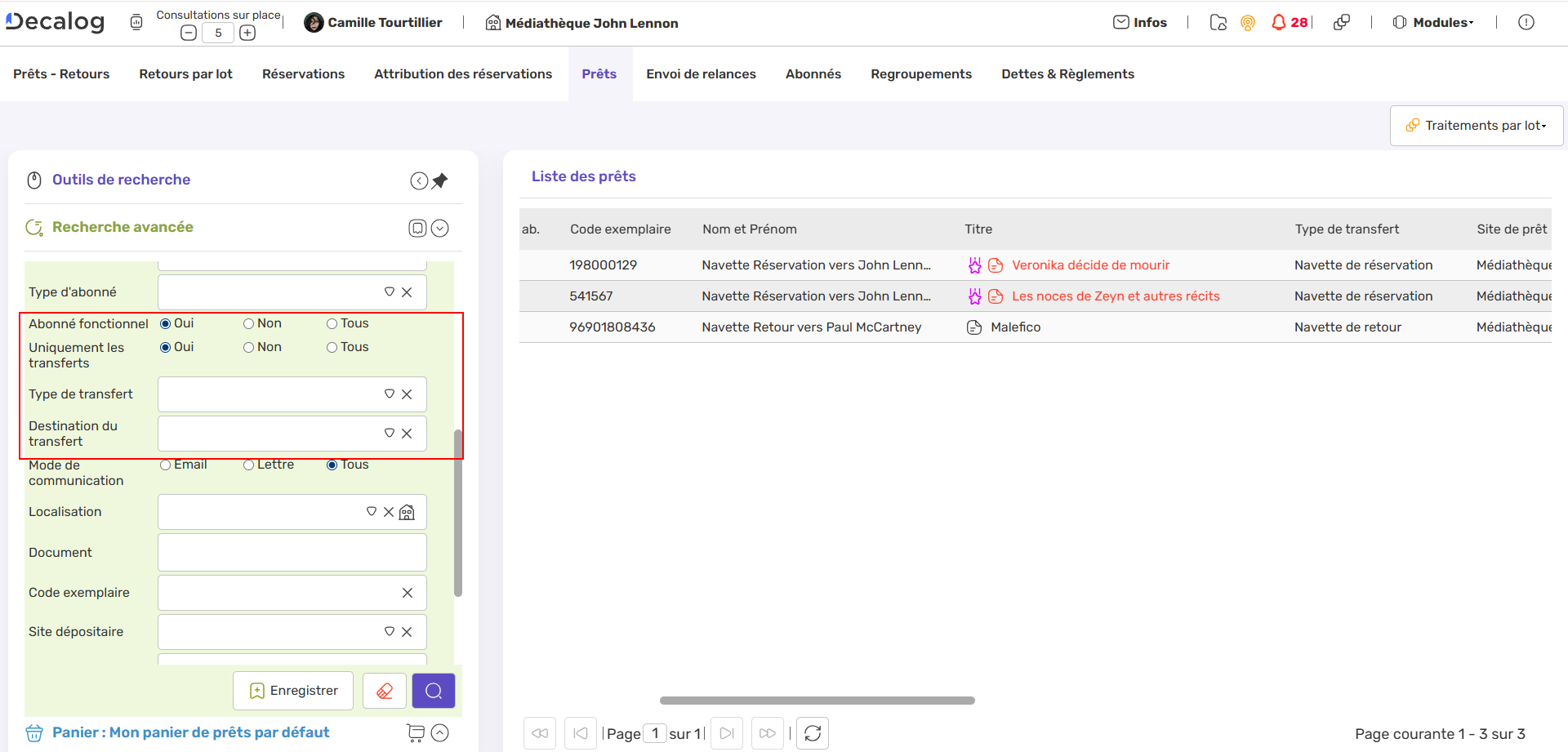Expand the Traitements par lot menu
The width and height of the screenshot is (1568, 752).
point(1477,126)
